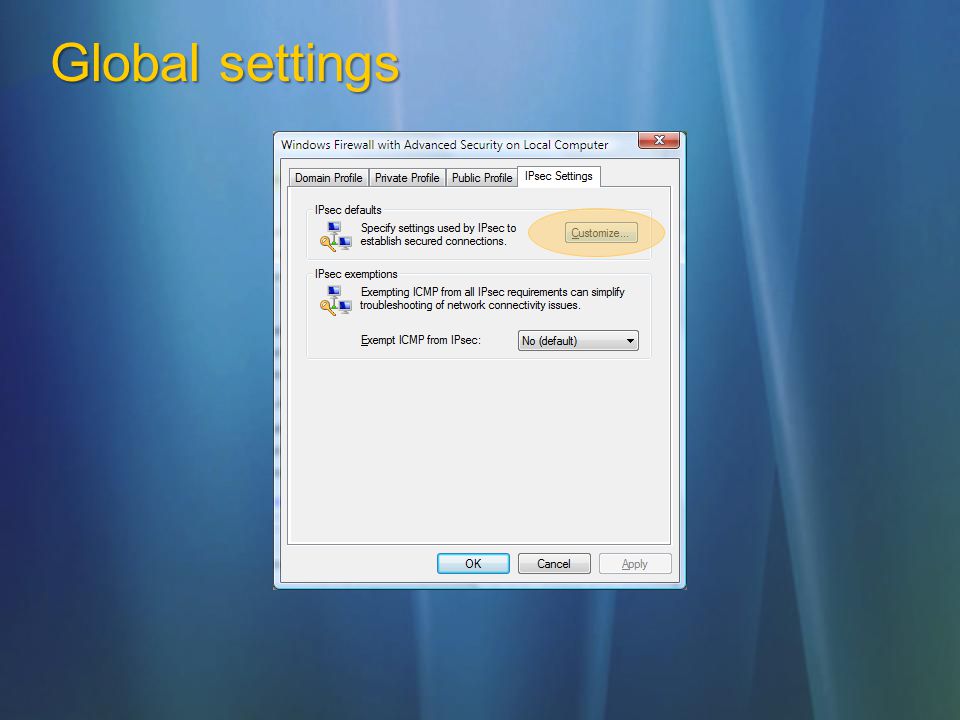
Task: Click the 'IPsec exemptions' group label
Action: (356, 274)
